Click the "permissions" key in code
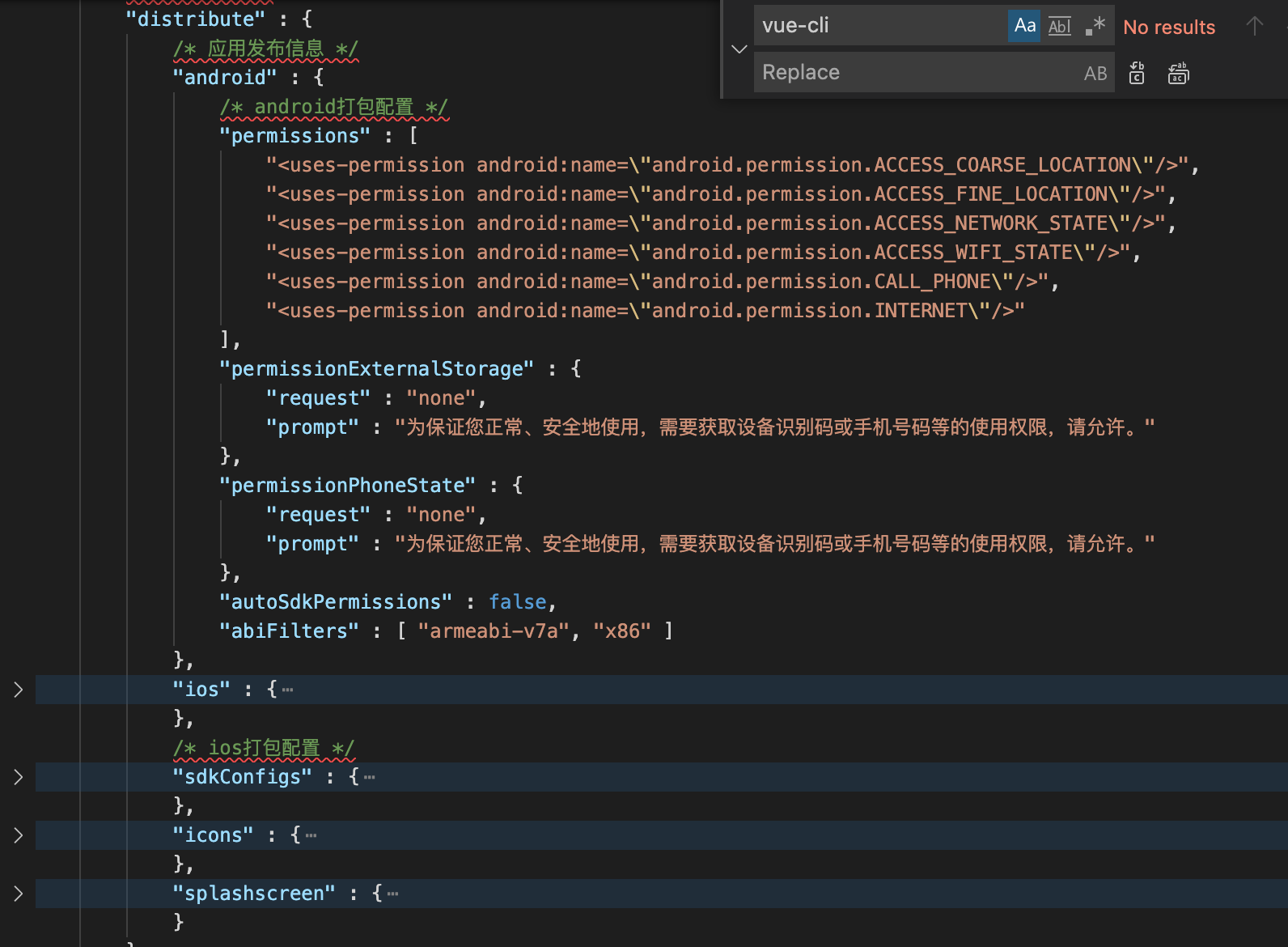Image resolution: width=1288 pixels, height=947 pixels. pos(294,136)
